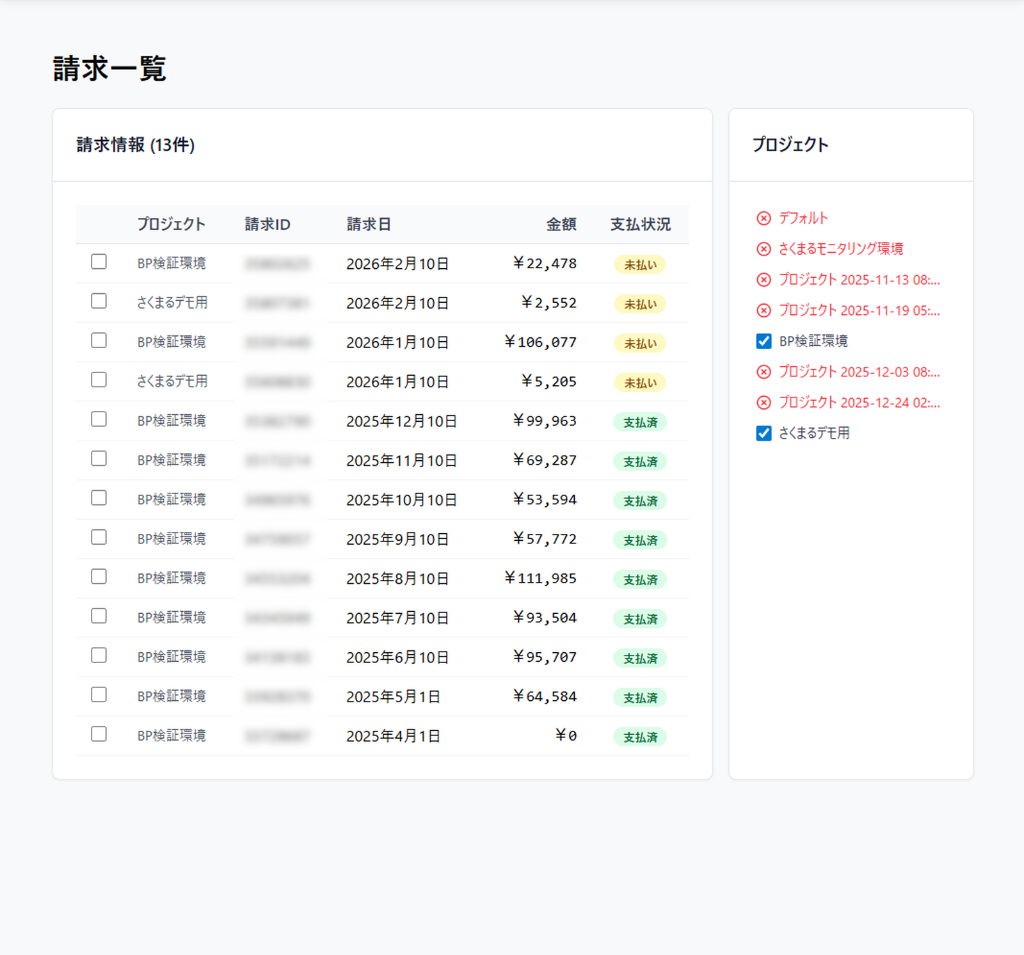Select the checkbox of the ¥106,077 invoice
The width and height of the screenshot is (1024, 955).
point(99,340)
